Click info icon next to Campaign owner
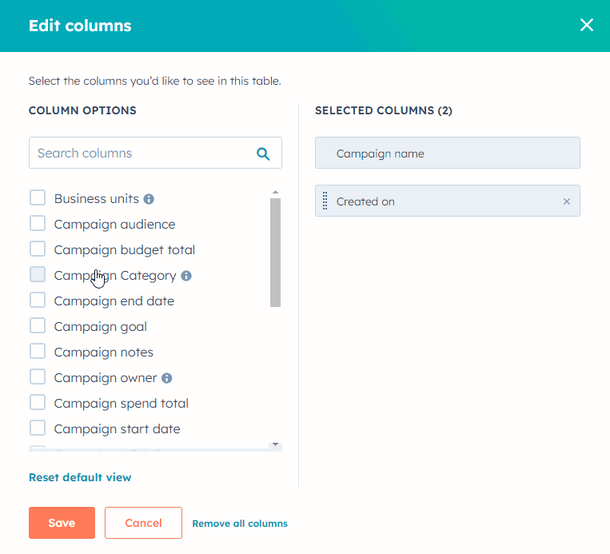This screenshot has width=610, height=554. tap(167, 378)
